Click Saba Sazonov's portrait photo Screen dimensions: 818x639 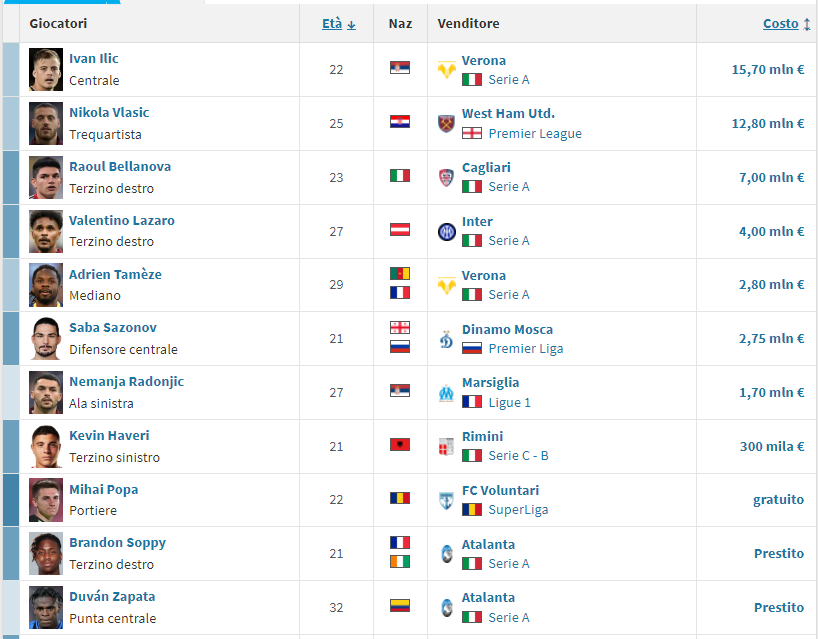[x=46, y=338]
